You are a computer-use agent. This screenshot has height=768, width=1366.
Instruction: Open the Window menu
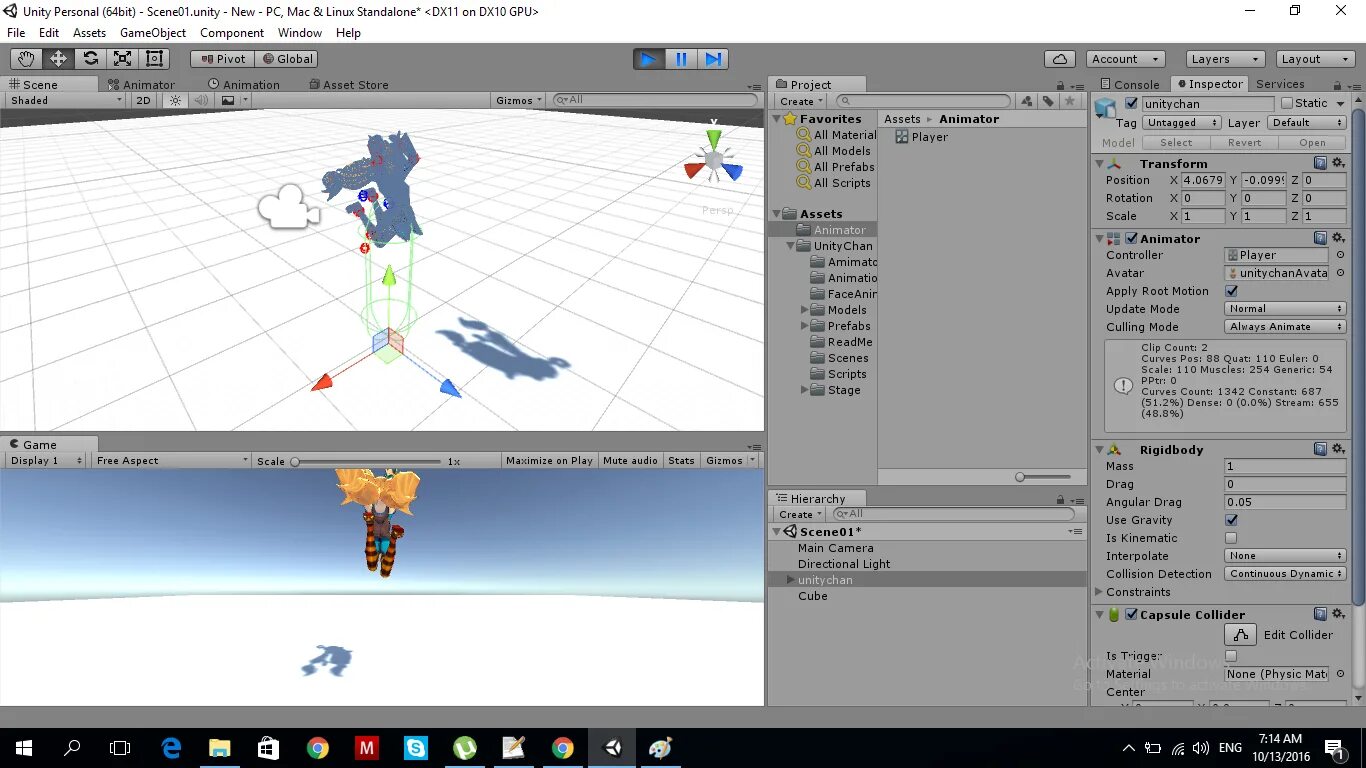click(300, 33)
